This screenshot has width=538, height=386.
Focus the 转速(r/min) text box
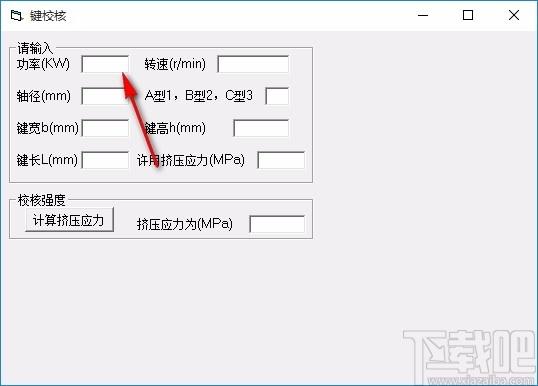point(253,64)
